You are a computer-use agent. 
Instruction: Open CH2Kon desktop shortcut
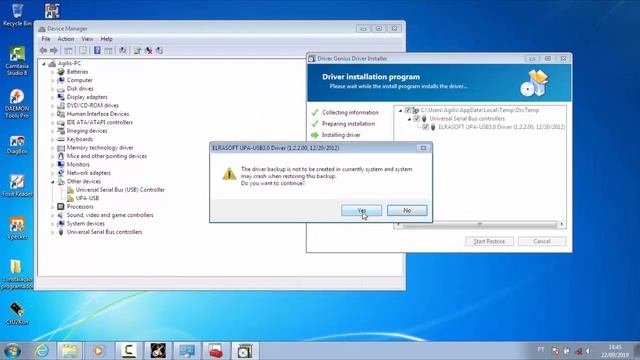pyautogui.click(x=17, y=313)
